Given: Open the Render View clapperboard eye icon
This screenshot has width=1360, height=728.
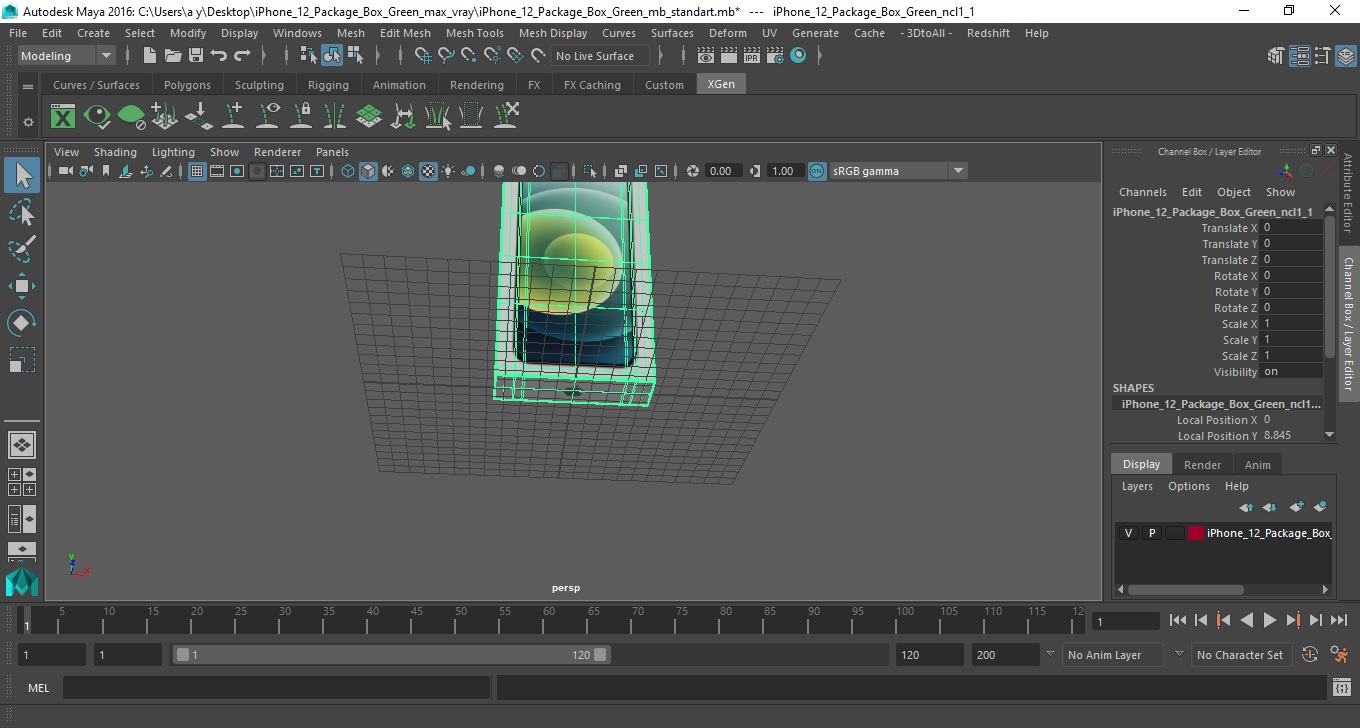Looking at the screenshot, I should (x=706, y=56).
